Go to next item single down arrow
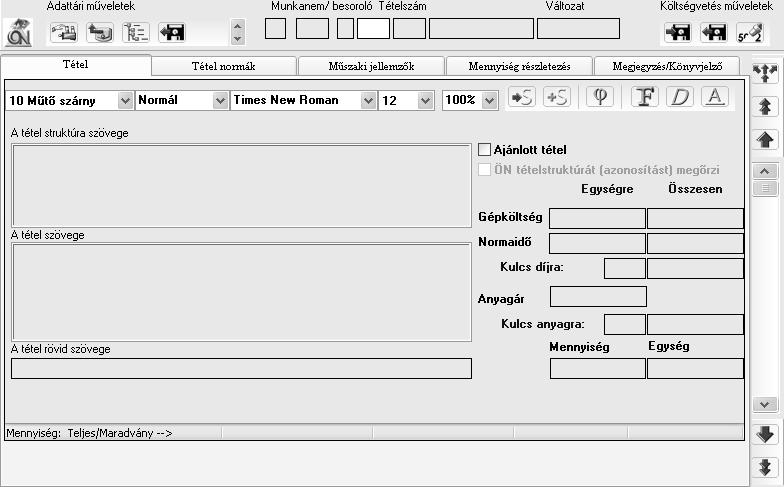The width and height of the screenshot is (784, 487). click(x=766, y=434)
